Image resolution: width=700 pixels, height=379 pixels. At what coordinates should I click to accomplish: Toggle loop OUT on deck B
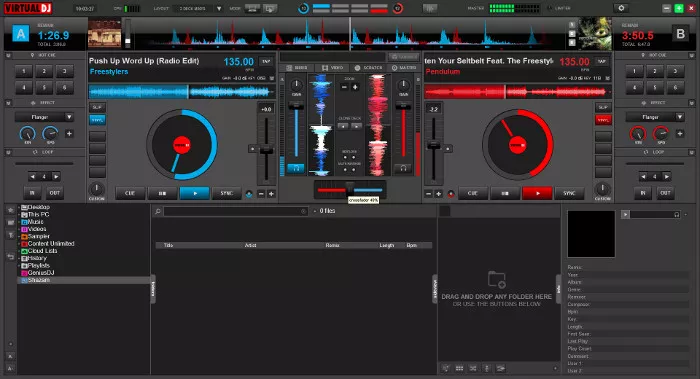click(665, 193)
